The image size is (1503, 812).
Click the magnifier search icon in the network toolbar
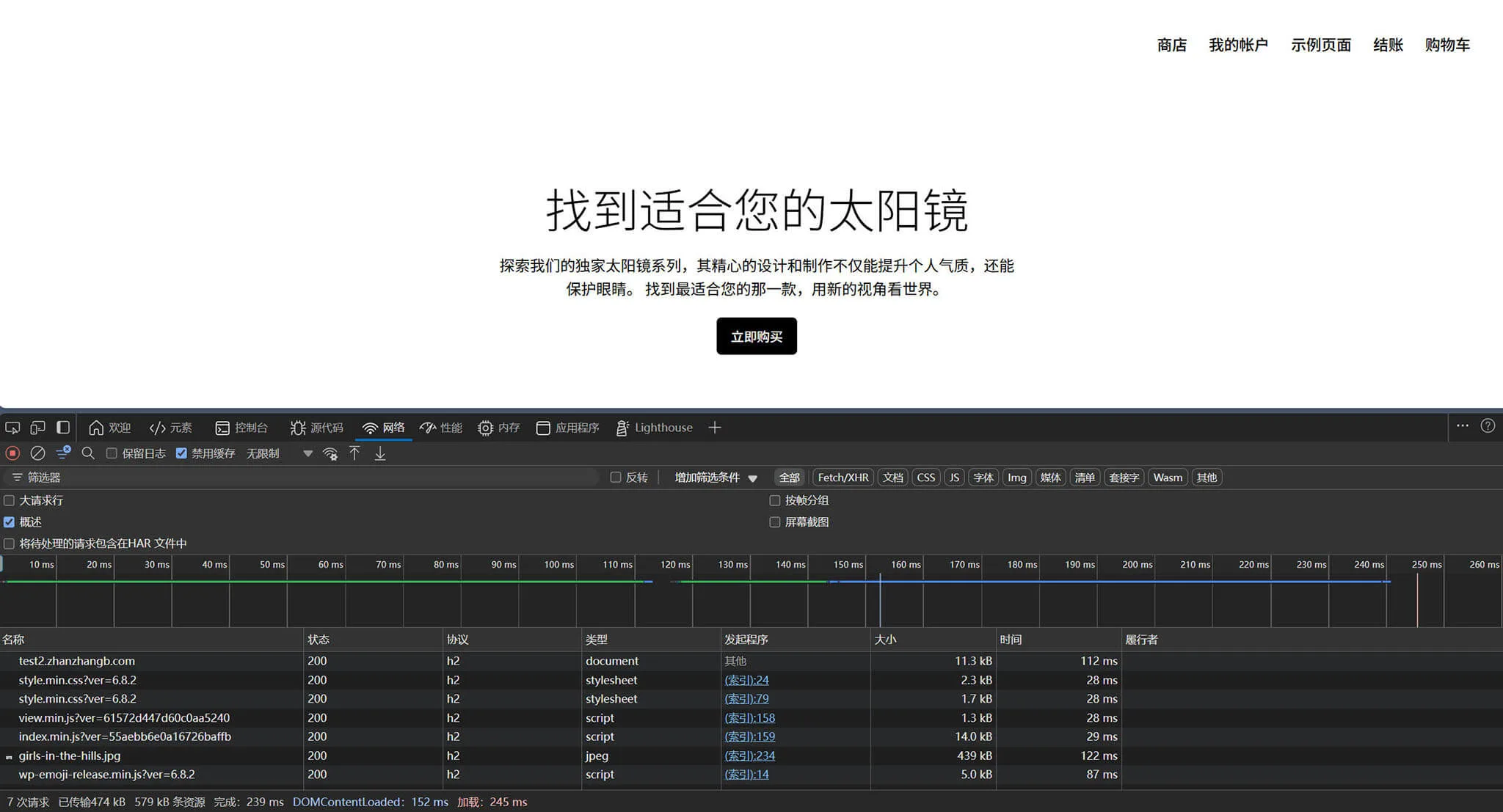88,453
